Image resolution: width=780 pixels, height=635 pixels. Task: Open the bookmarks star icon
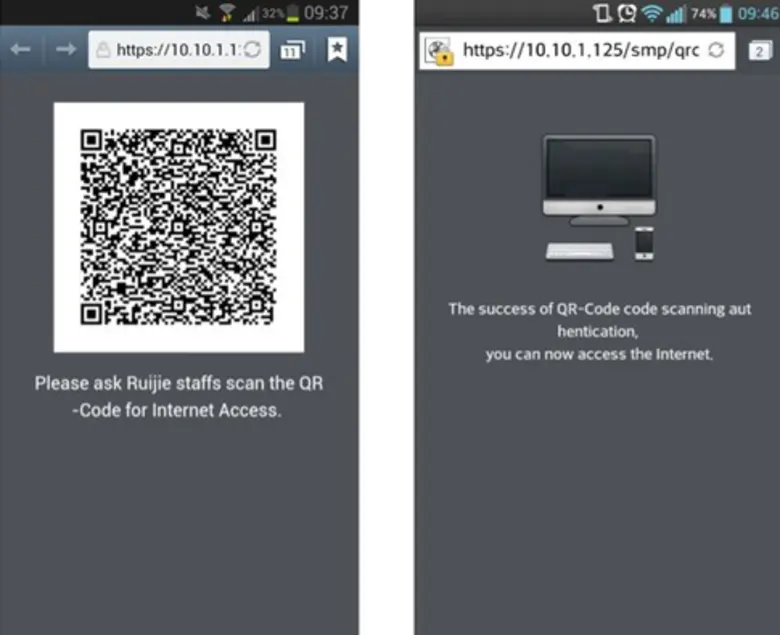click(337, 50)
